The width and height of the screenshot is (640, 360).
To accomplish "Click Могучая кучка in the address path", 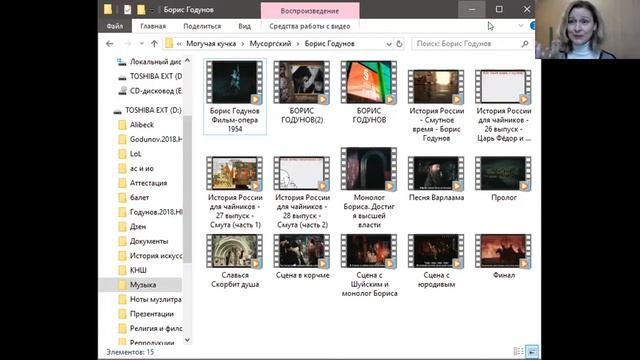I will click(211, 44).
